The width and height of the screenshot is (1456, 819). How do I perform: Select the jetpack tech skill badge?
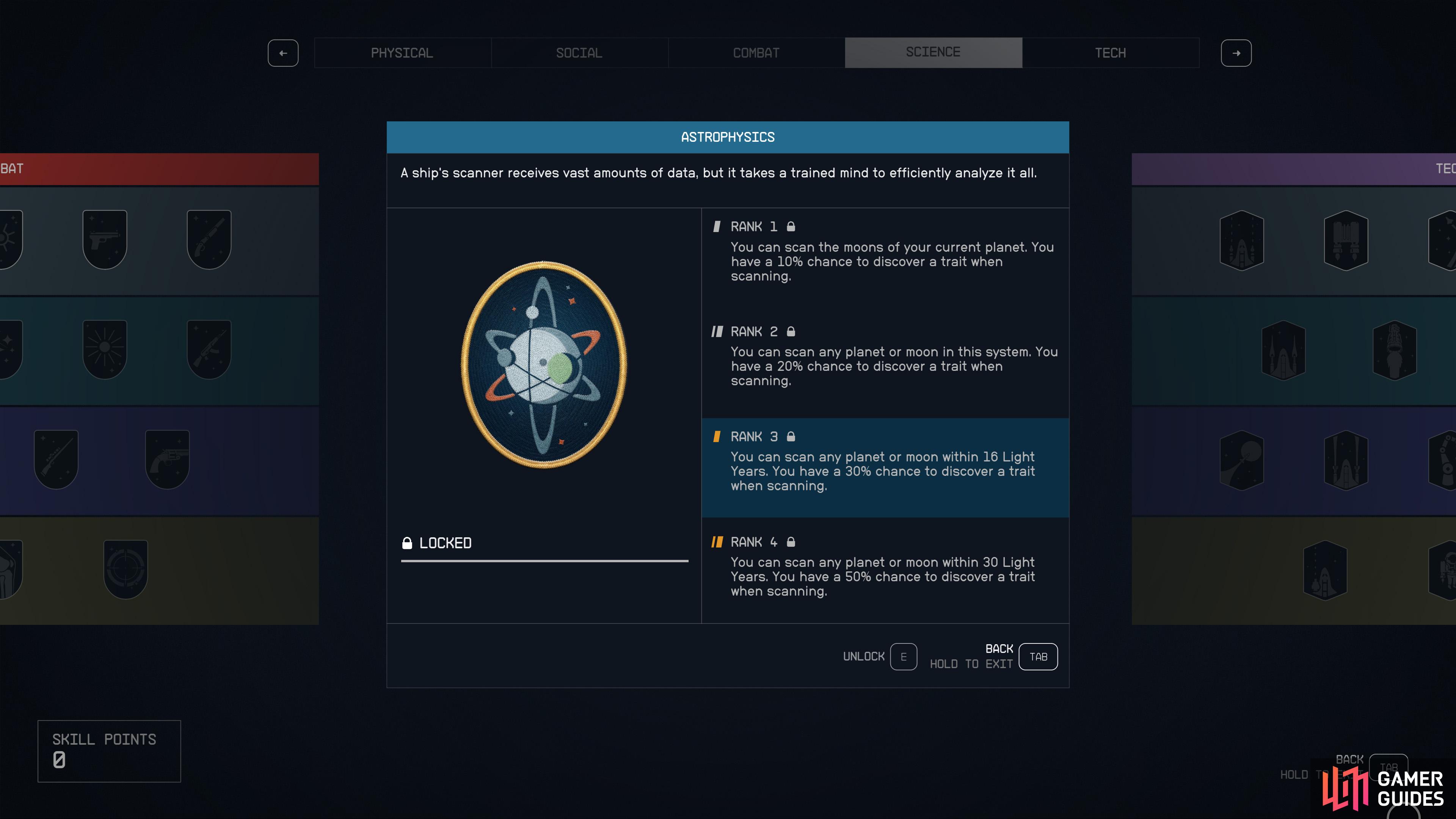point(1346,240)
